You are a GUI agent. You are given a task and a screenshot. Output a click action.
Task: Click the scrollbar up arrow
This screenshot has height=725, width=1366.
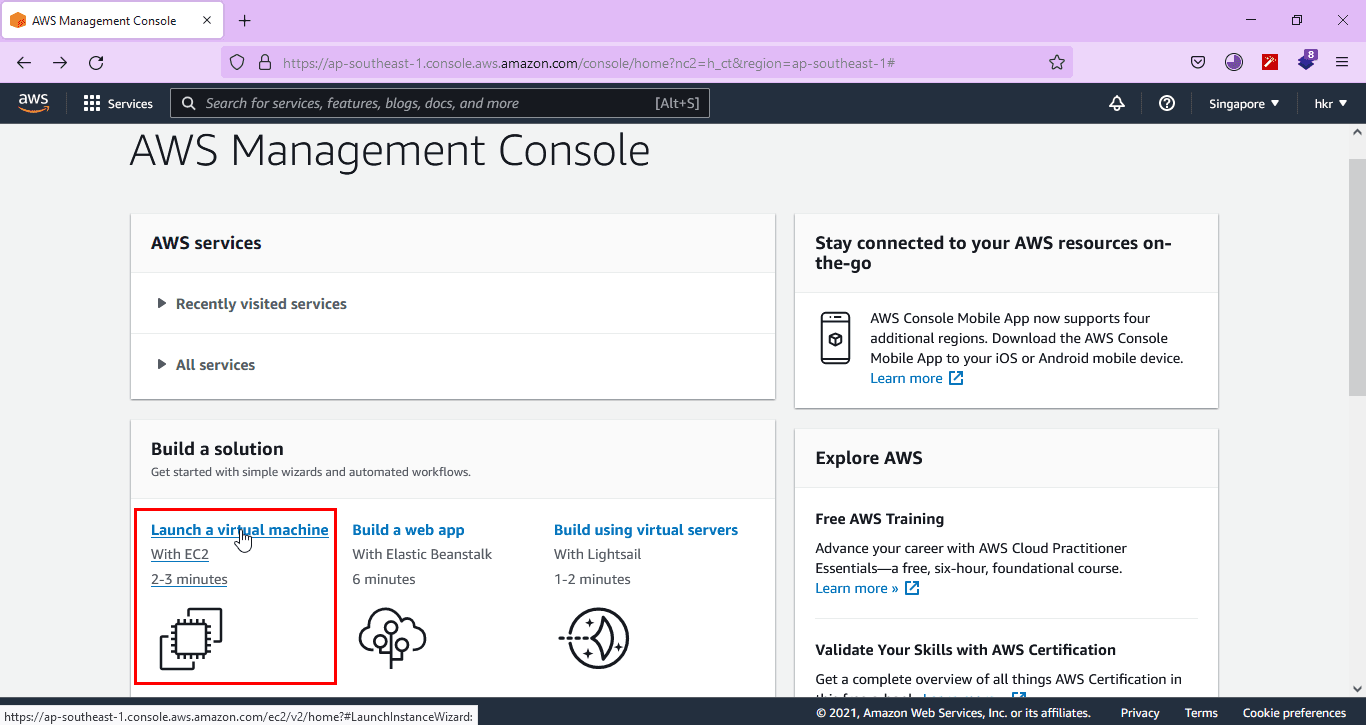pyautogui.click(x=1357, y=131)
